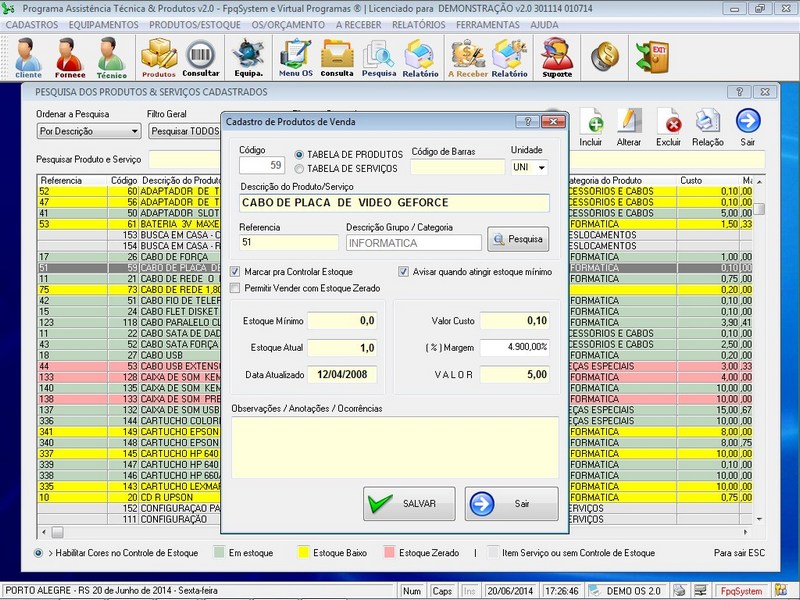
Task: Open the OS/ORÇAMENTO menu
Action: (288, 24)
